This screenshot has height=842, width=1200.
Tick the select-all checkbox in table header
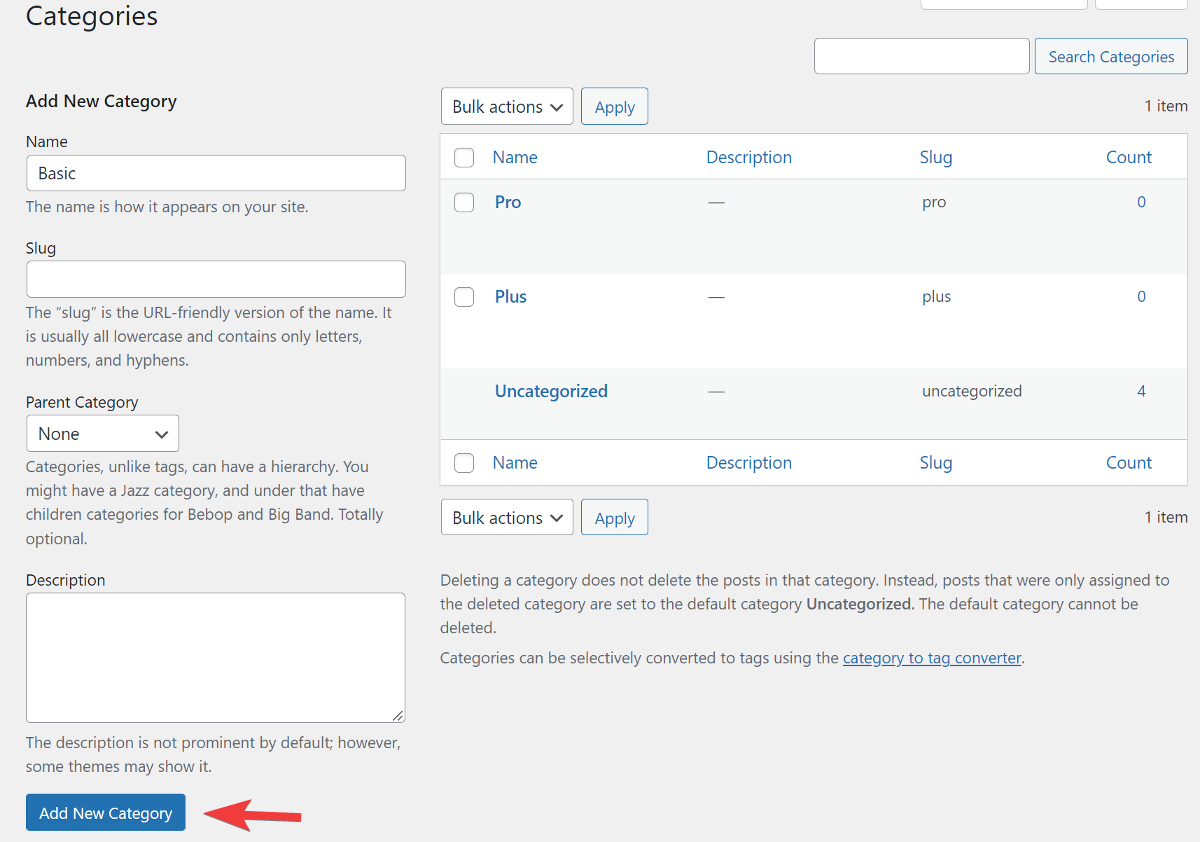point(464,157)
